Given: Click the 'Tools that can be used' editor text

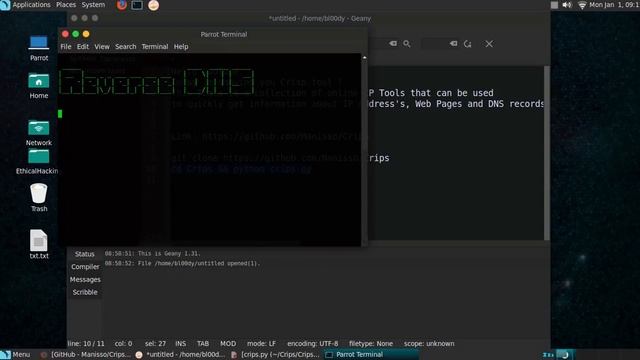Looking at the screenshot, I should click(x=436, y=93).
